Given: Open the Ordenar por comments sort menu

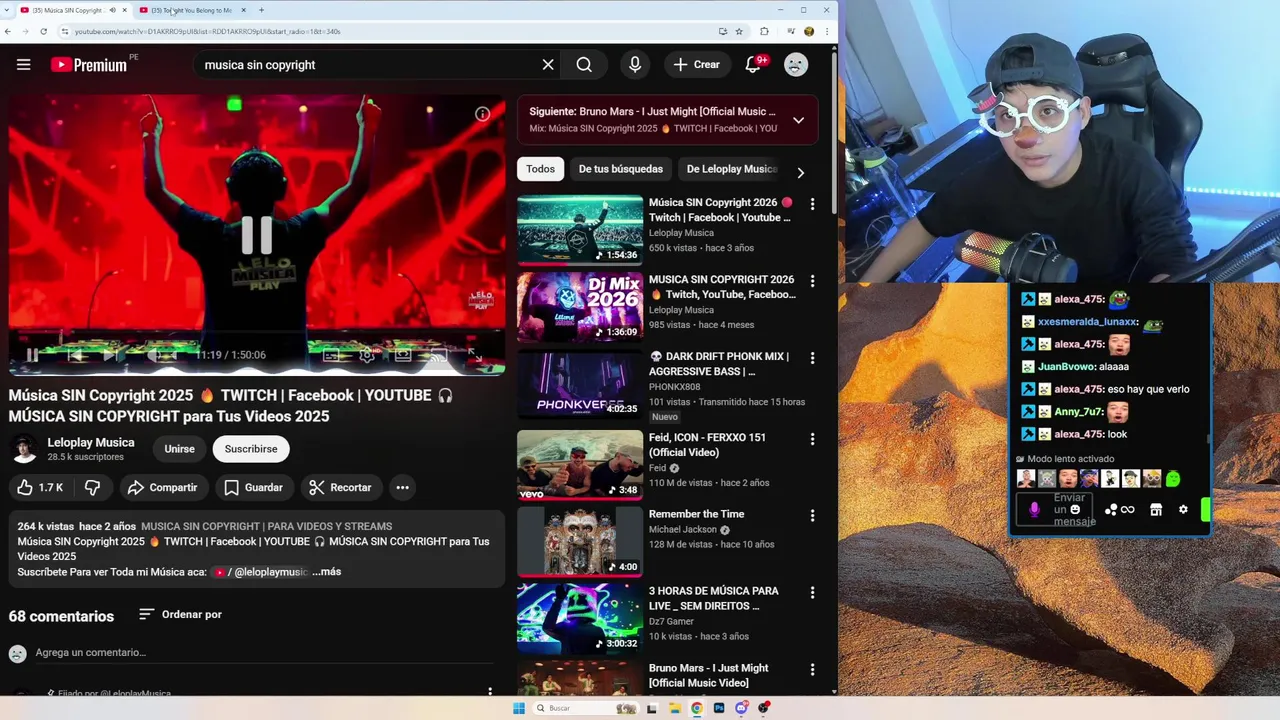Looking at the screenshot, I should [181, 614].
